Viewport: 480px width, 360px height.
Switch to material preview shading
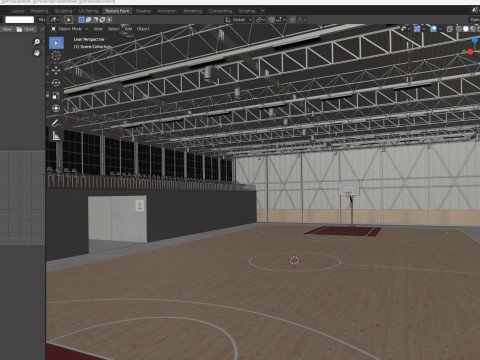[473, 29]
